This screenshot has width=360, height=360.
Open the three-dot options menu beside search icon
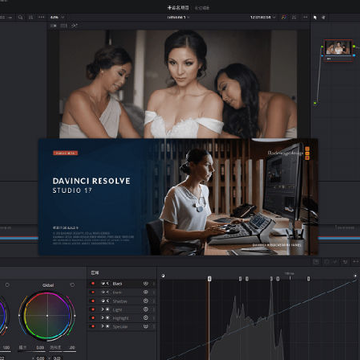(x=41, y=17)
